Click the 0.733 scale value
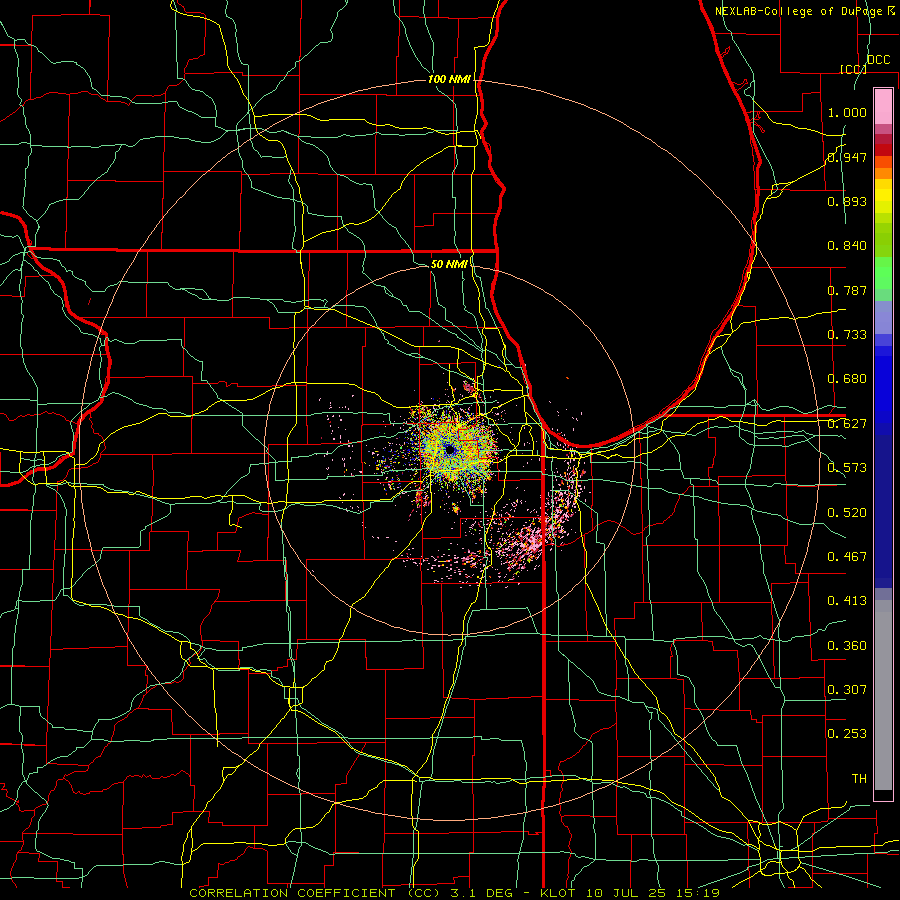 point(847,335)
